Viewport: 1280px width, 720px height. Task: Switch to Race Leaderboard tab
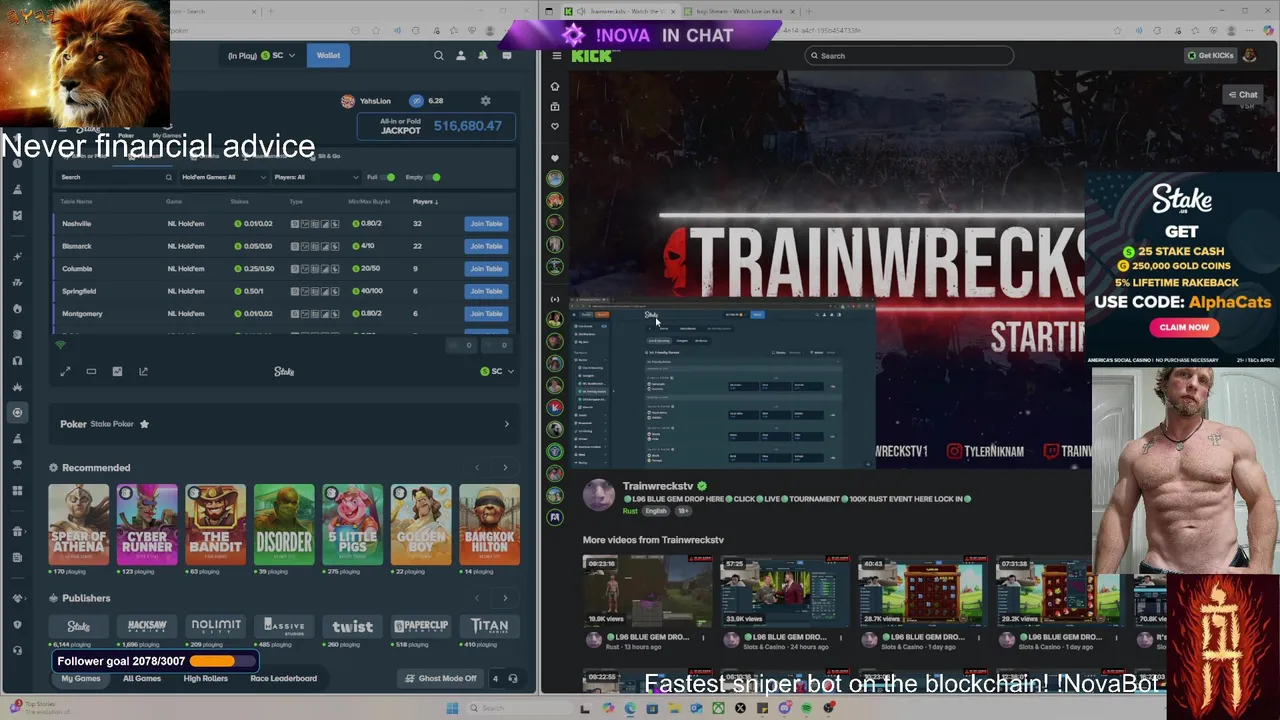pos(283,679)
